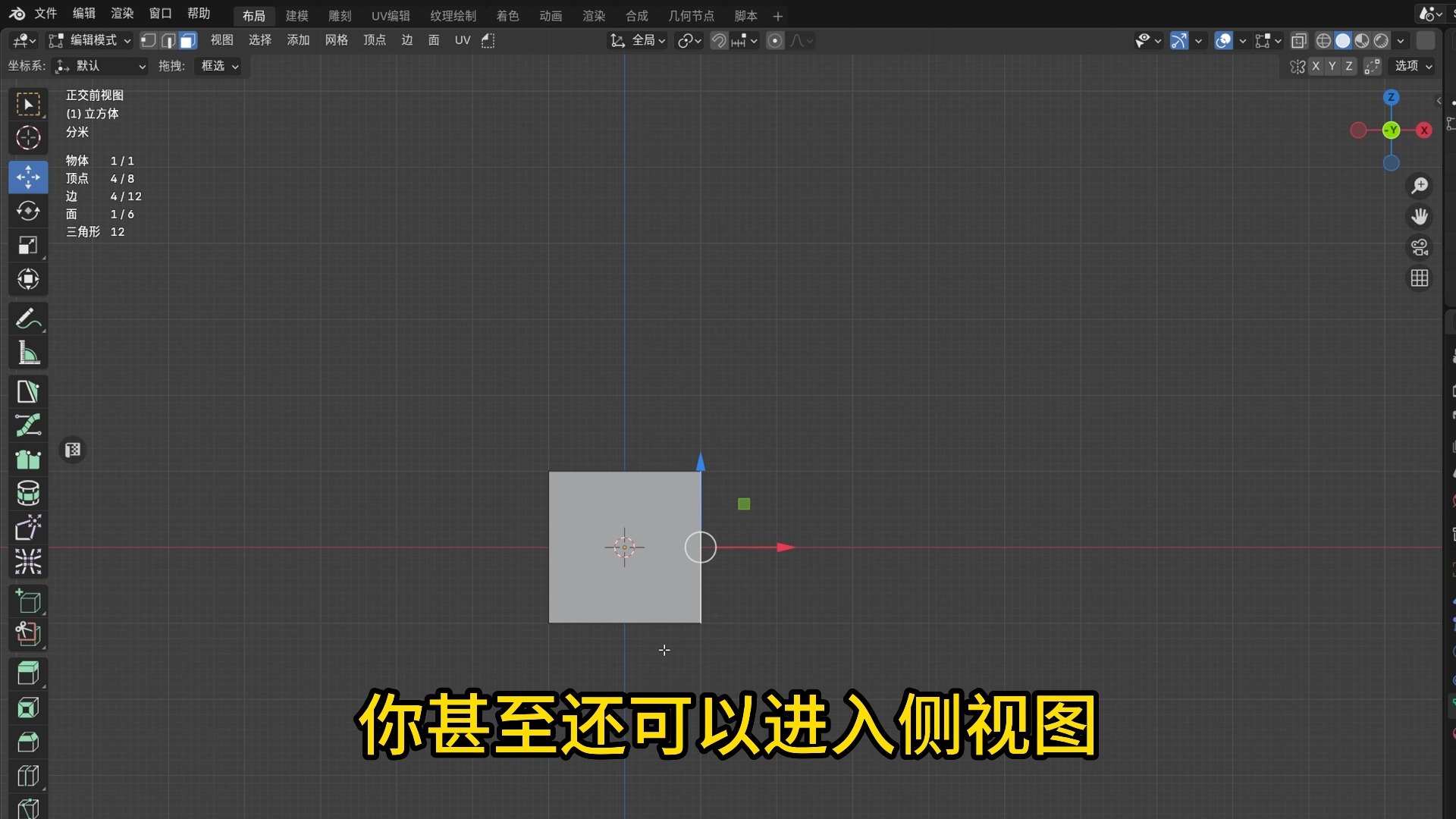Select the radiating arrows star tool icon

28,562
